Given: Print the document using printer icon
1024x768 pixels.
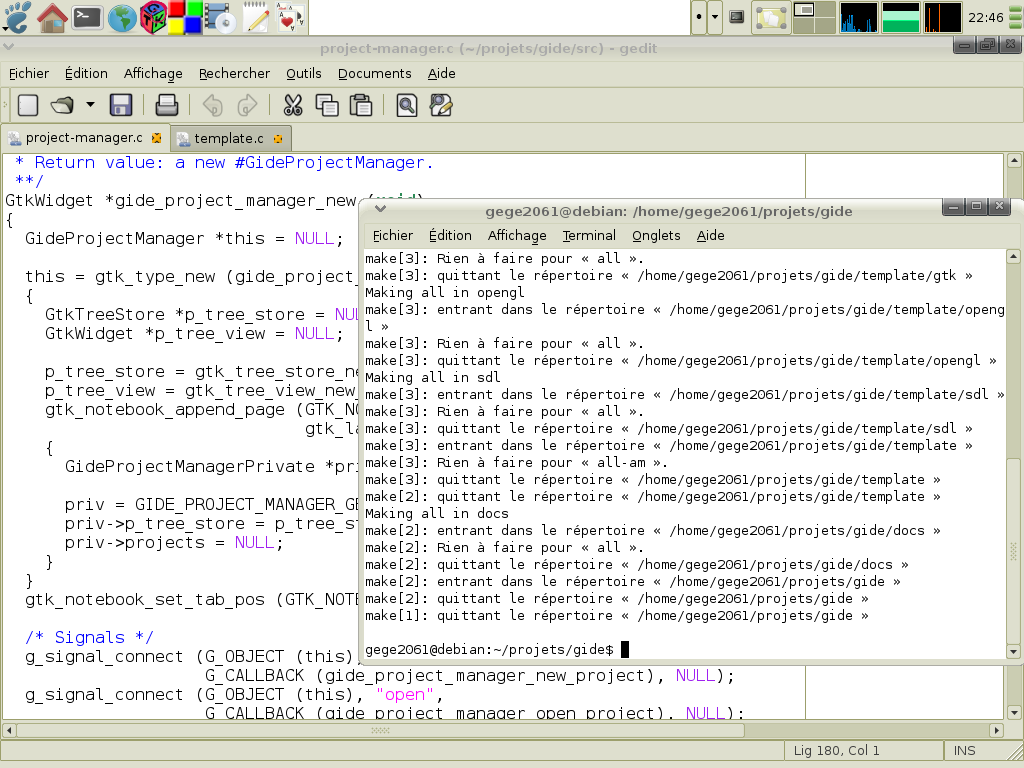Looking at the screenshot, I should click(x=167, y=105).
